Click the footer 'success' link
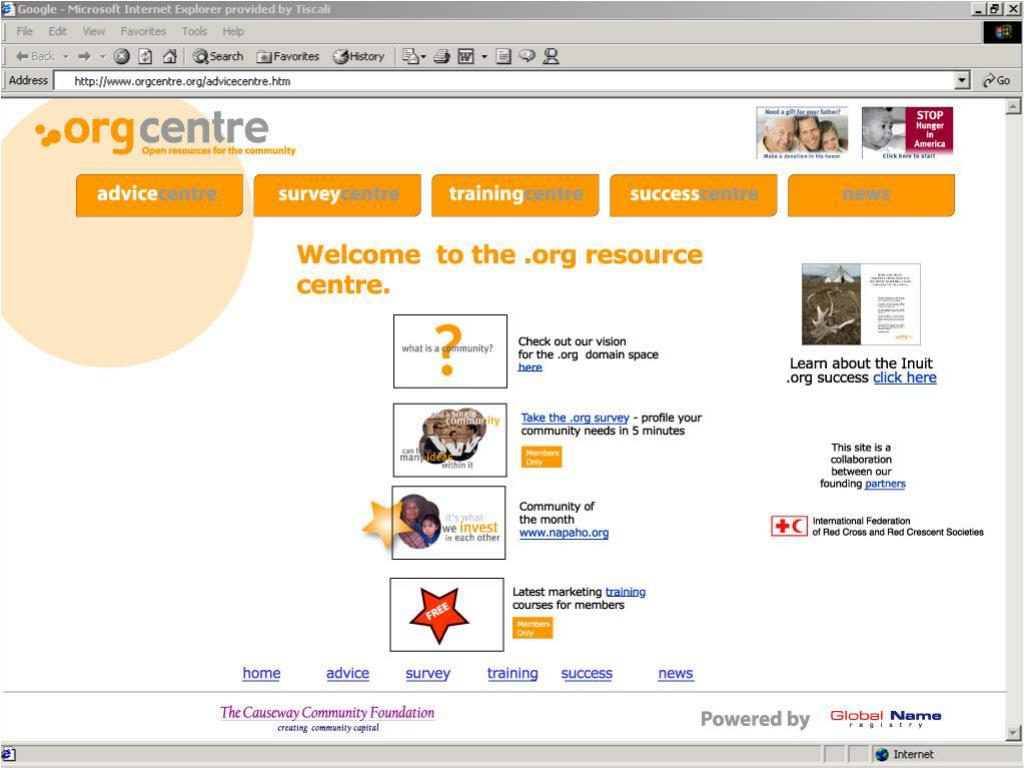The height and width of the screenshot is (768, 1024). [586, 673]
